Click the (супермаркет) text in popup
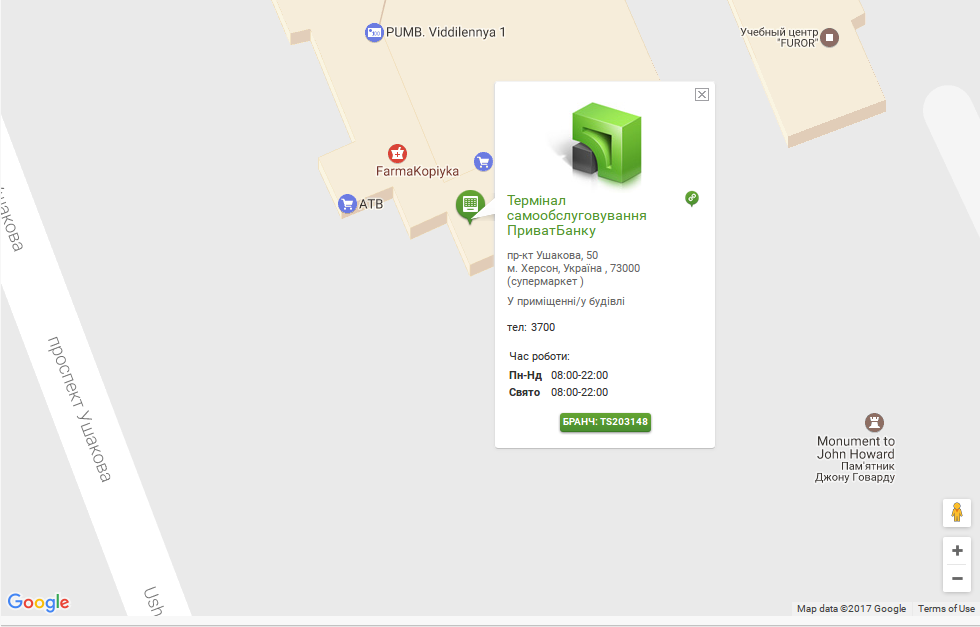Image resolution: width=980 pixels, height=627 pixels. coord(545,281)
